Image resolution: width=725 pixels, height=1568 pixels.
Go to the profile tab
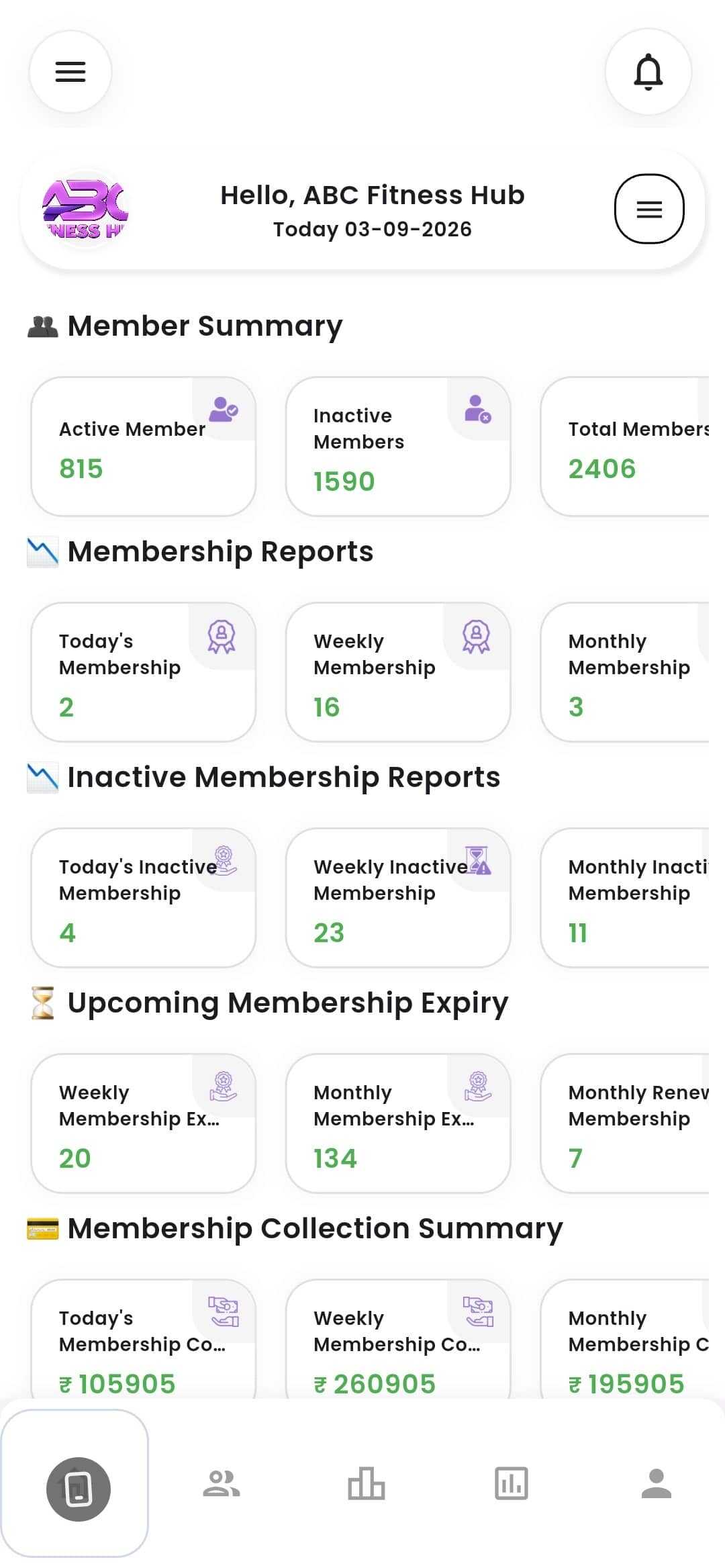tap(657, 1483)
